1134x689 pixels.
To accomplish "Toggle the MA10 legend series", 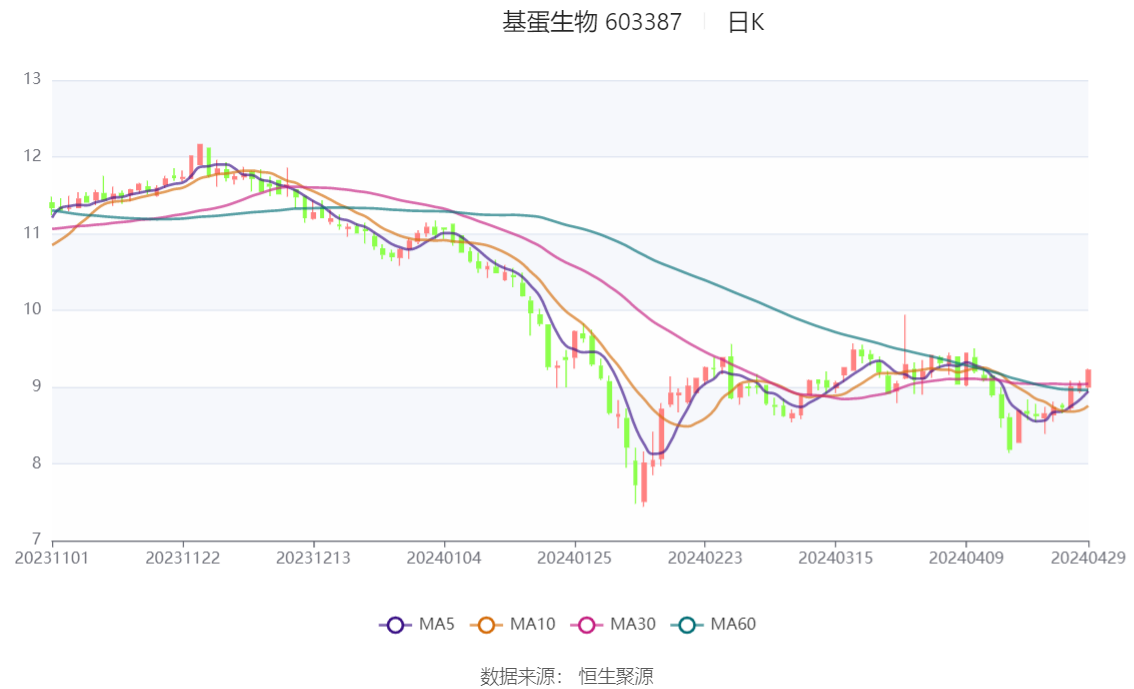I will [x=513, y=625].
